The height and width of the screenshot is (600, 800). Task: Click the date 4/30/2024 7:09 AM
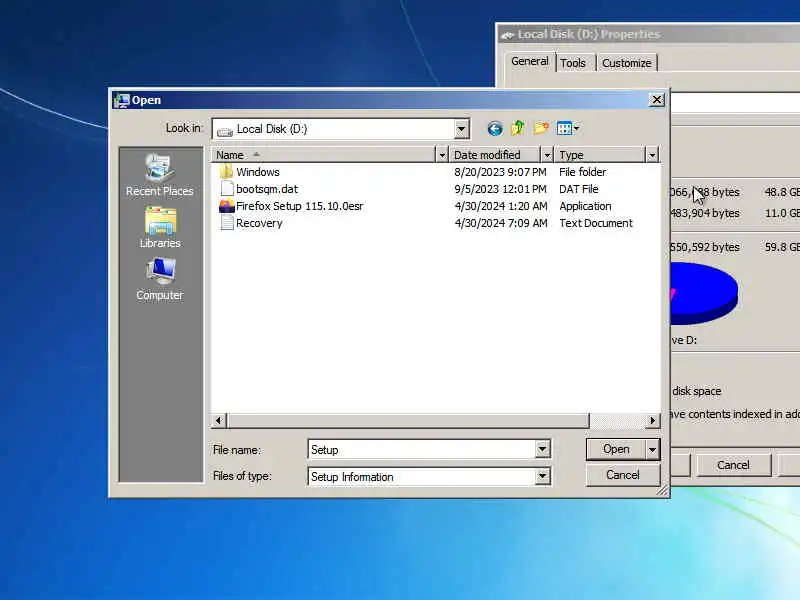pos(501,223)
